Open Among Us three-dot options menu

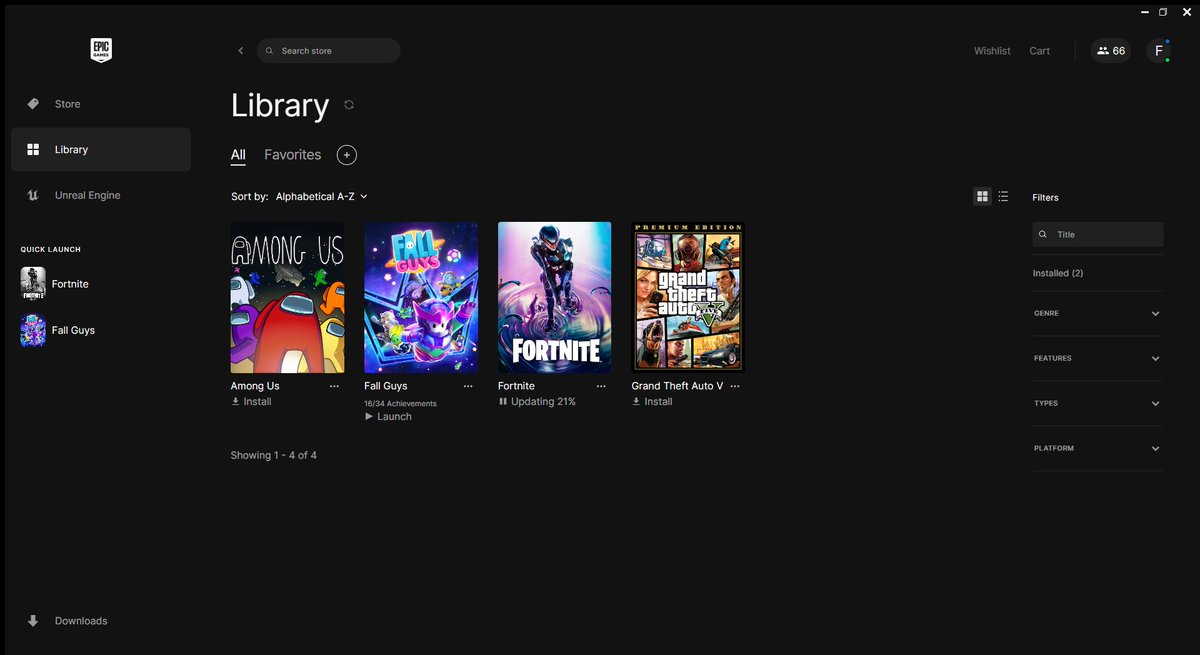pyautogui.click(x=334, y=386)
